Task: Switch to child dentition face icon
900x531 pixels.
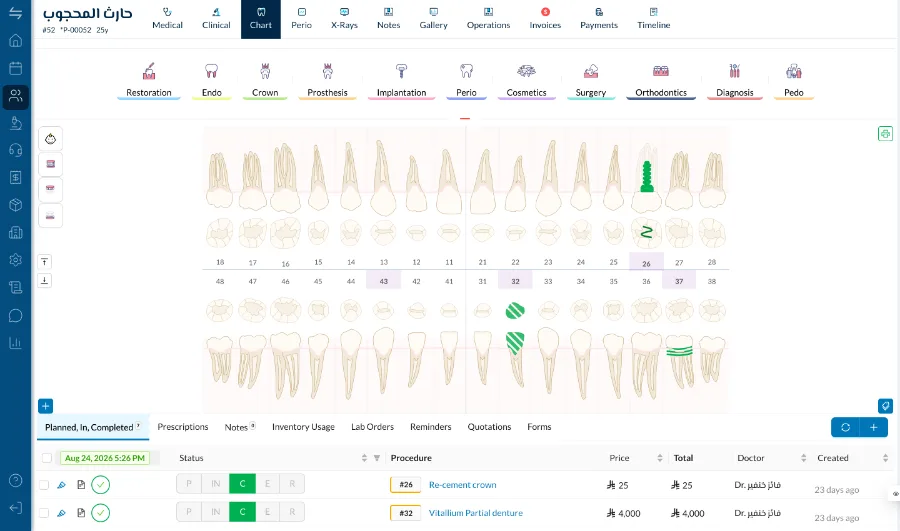Action: [x=51, y=139]
